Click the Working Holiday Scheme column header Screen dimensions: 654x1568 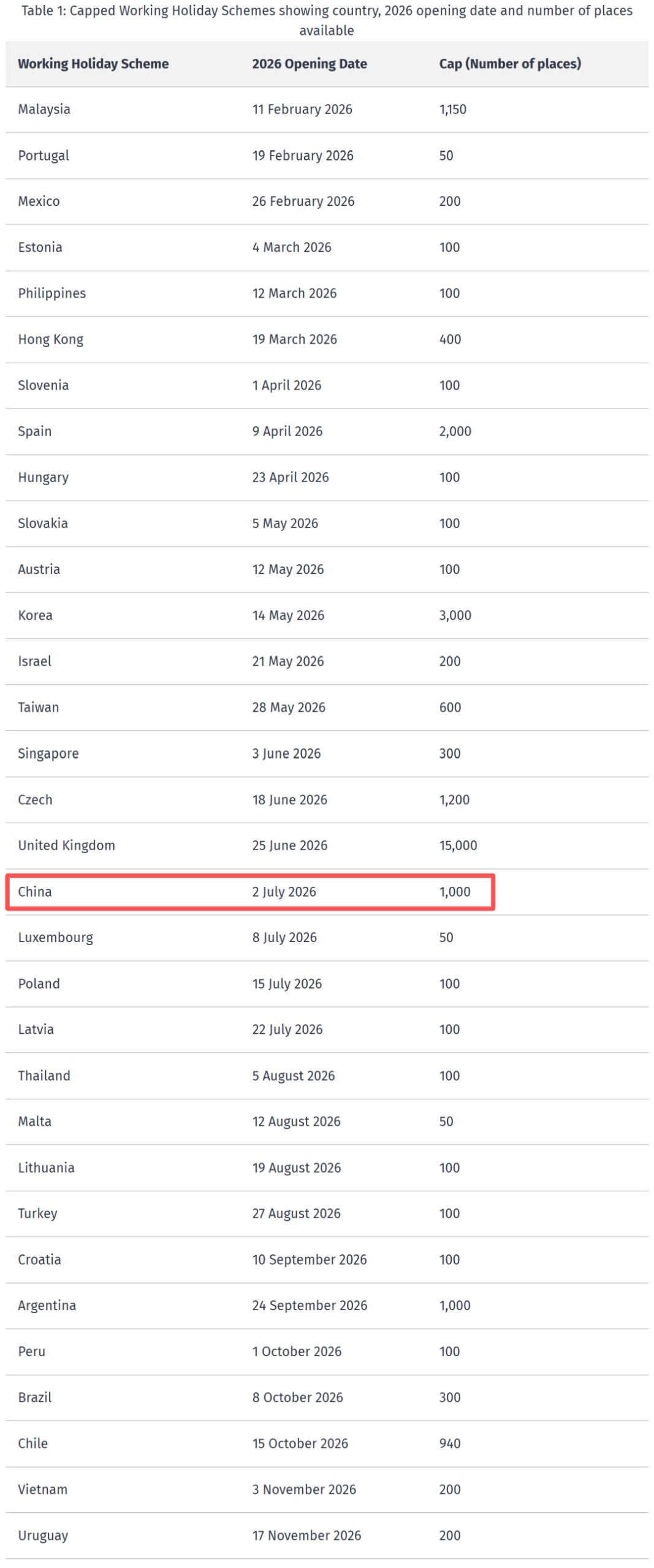click(x=93, y=64)
